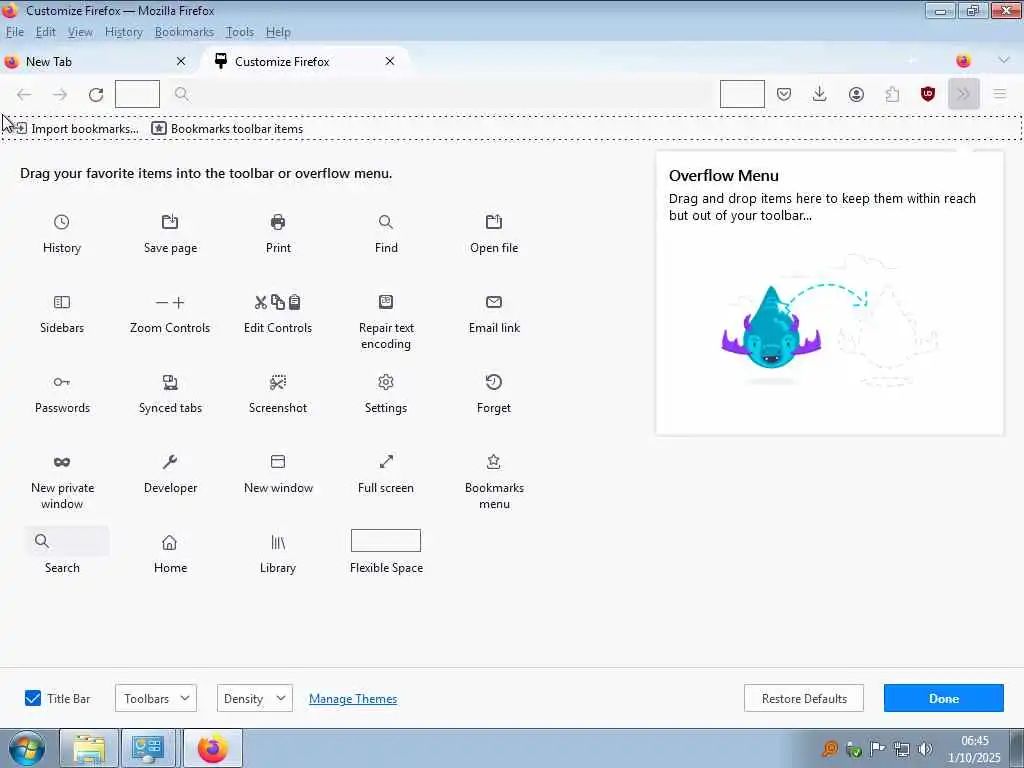Select the Open file item
Image resolution: width=1024 pixels, height=768 pixels.
tap(494, 234)
